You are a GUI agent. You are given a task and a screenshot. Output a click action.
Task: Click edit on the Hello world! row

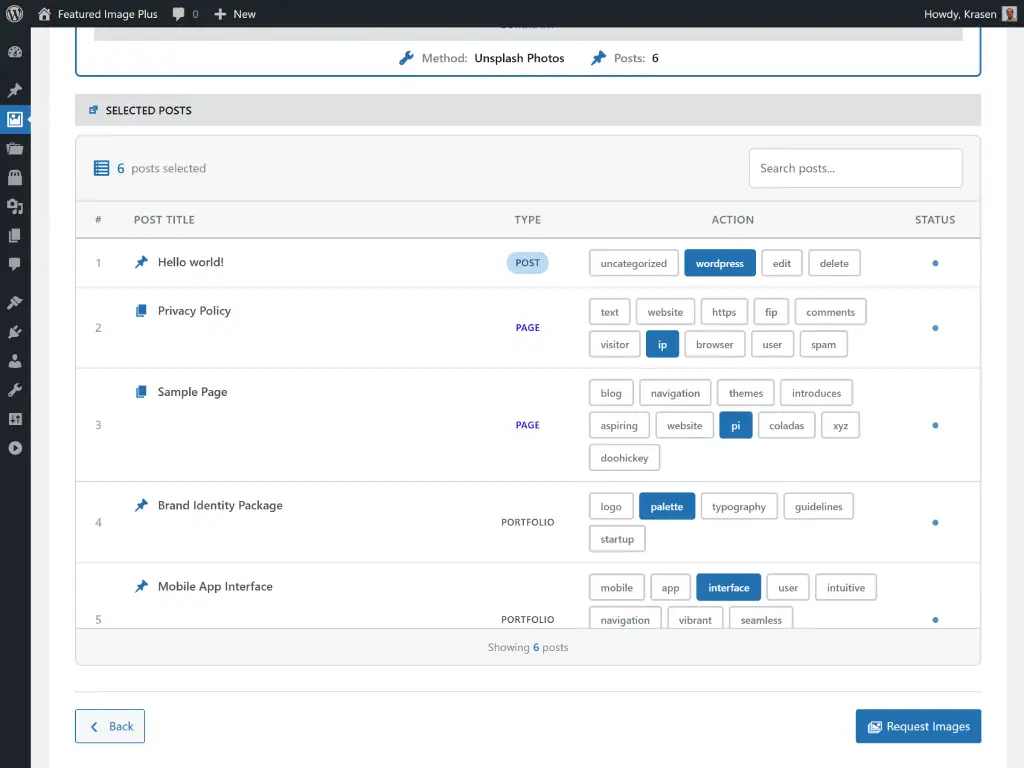(x=781, y=262)
